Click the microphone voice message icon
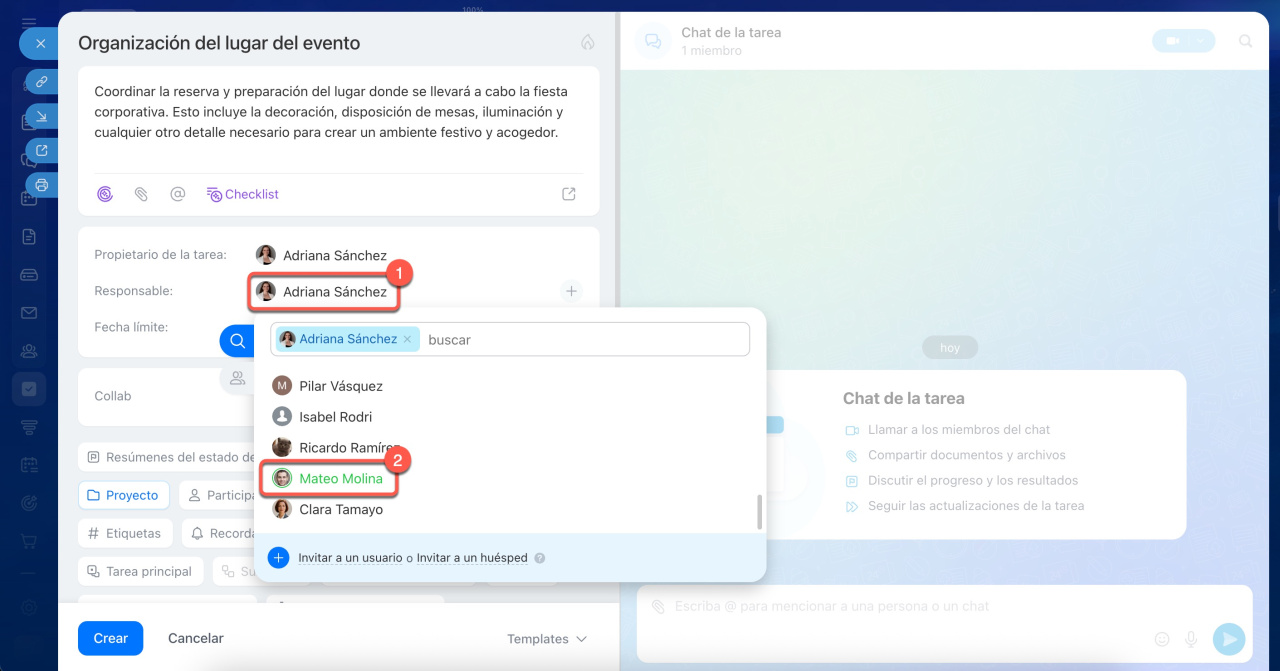The width and height of the screenshot is (1280, 671). tap(1191, 638)
